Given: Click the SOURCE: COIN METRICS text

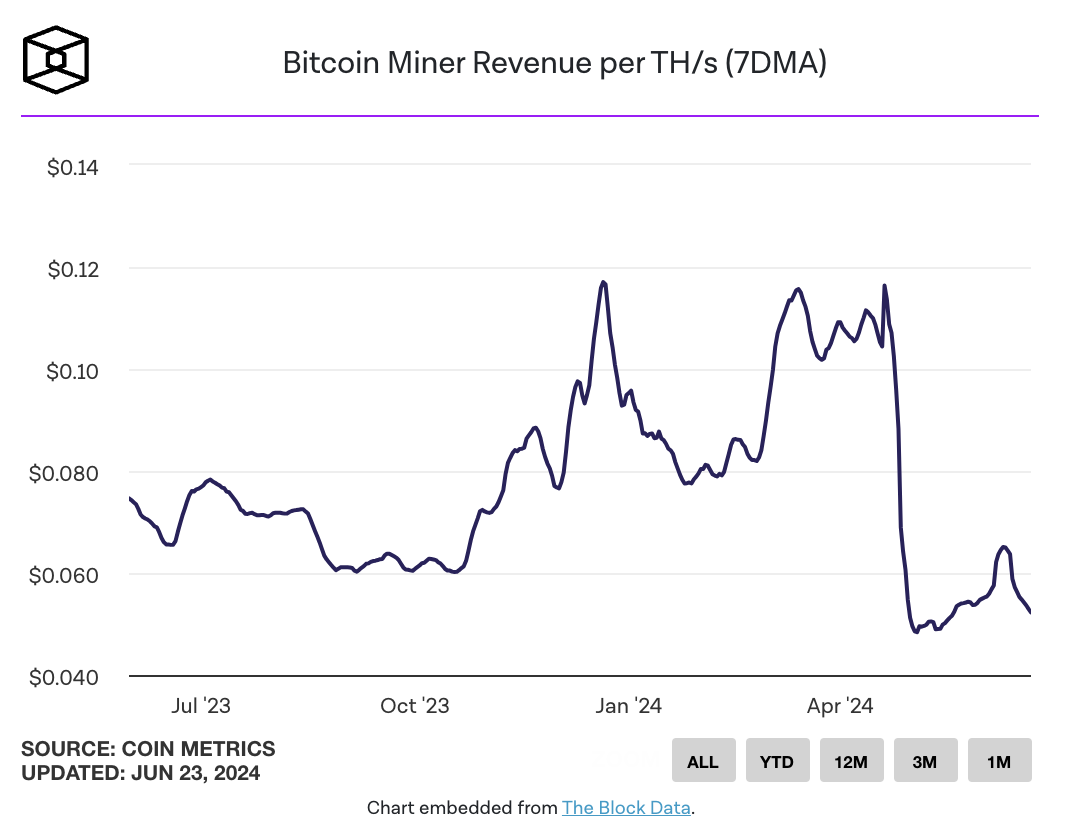Looking at the screenshot, I should [x=148, y=749].
